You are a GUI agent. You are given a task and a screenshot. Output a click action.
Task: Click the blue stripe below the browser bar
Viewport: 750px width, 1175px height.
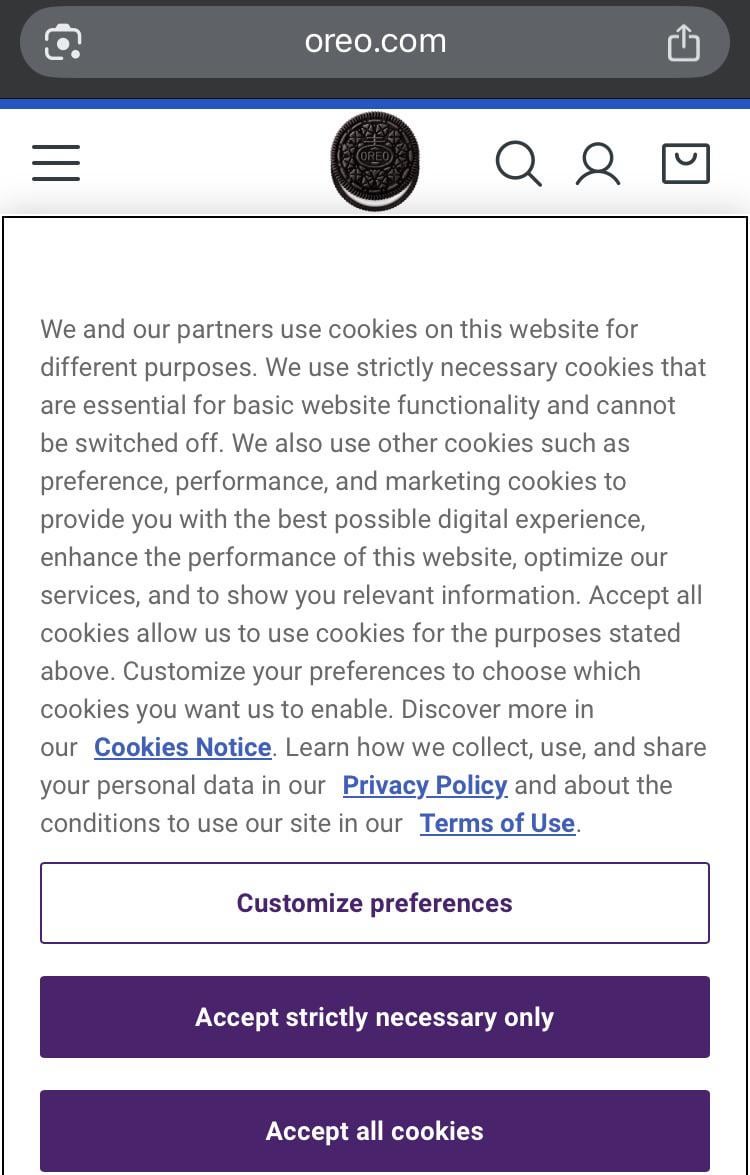click(375, 104)
